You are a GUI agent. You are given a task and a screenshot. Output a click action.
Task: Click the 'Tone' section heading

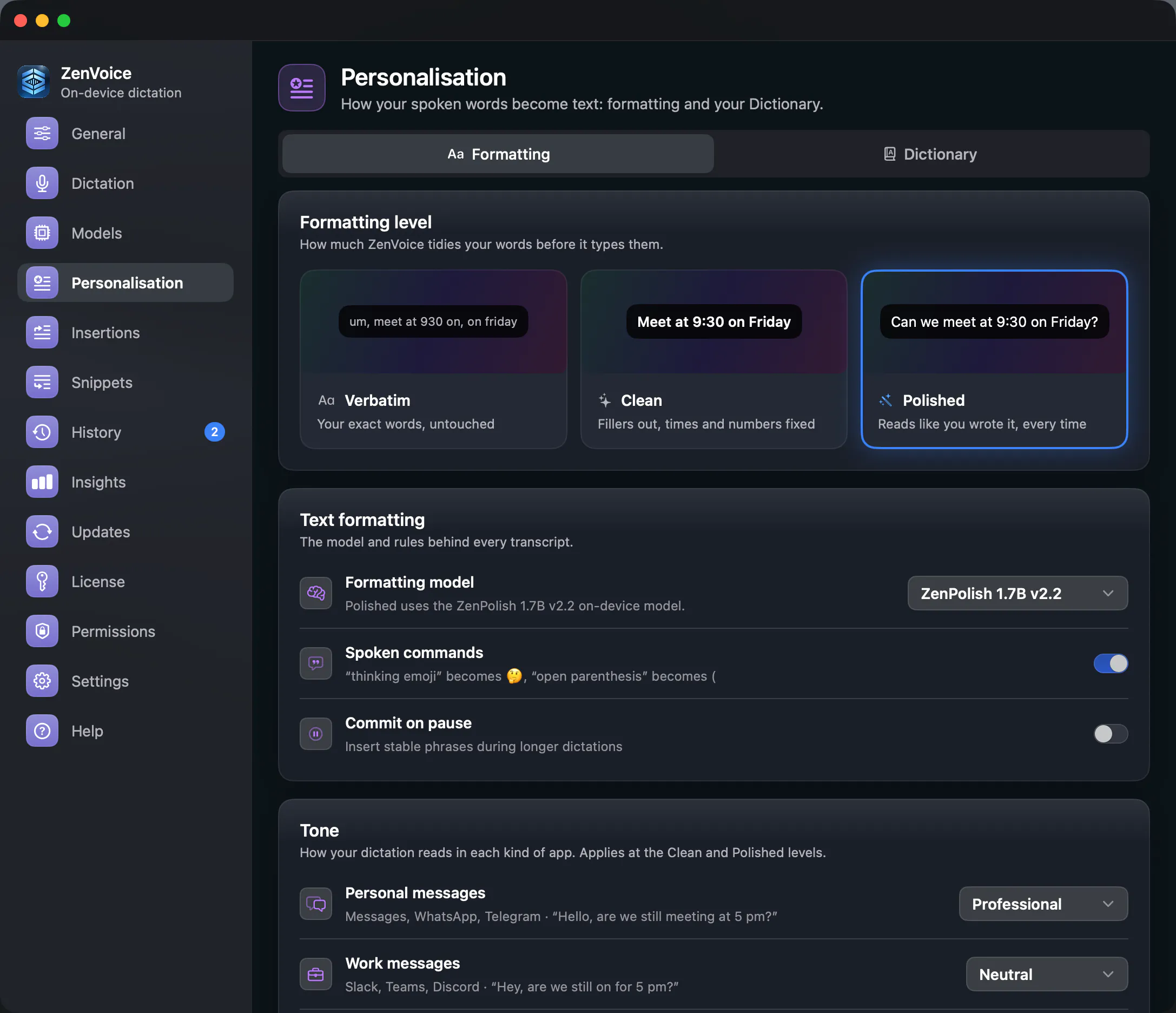pyautogui.click(x=319, y=830)
